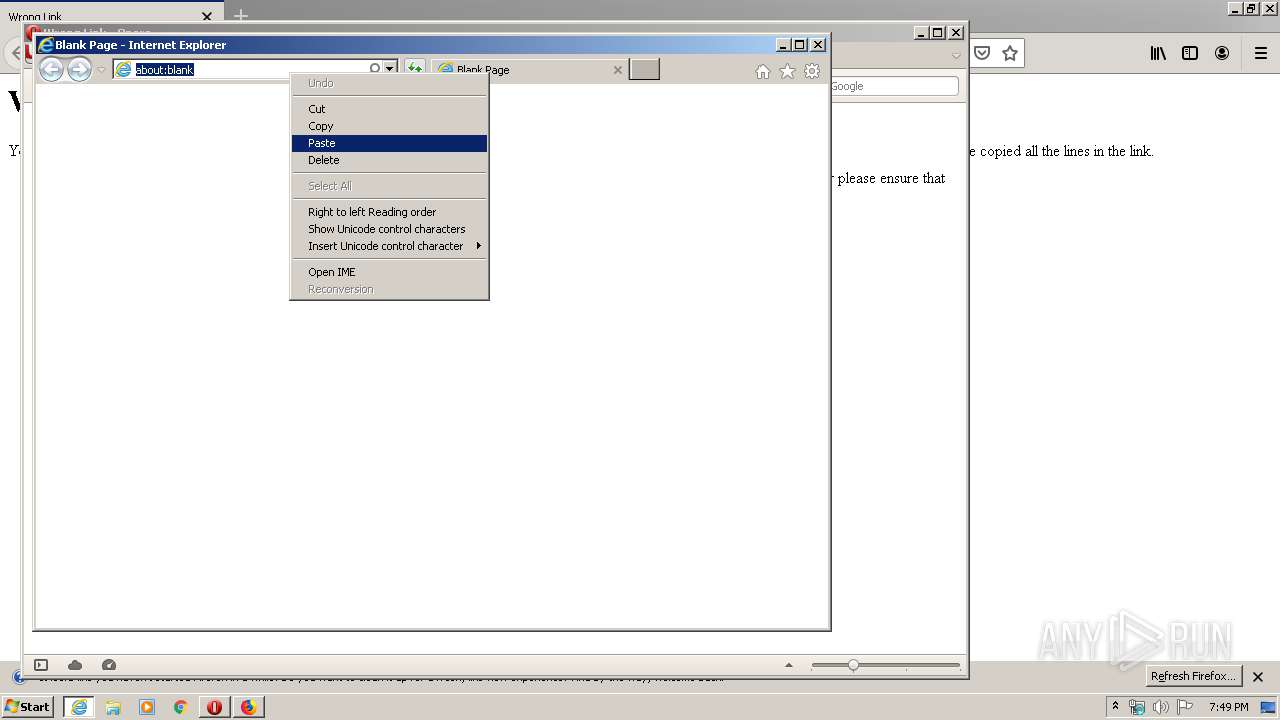
Task: Choose Copy from the context menu
Action: (389, 126)
